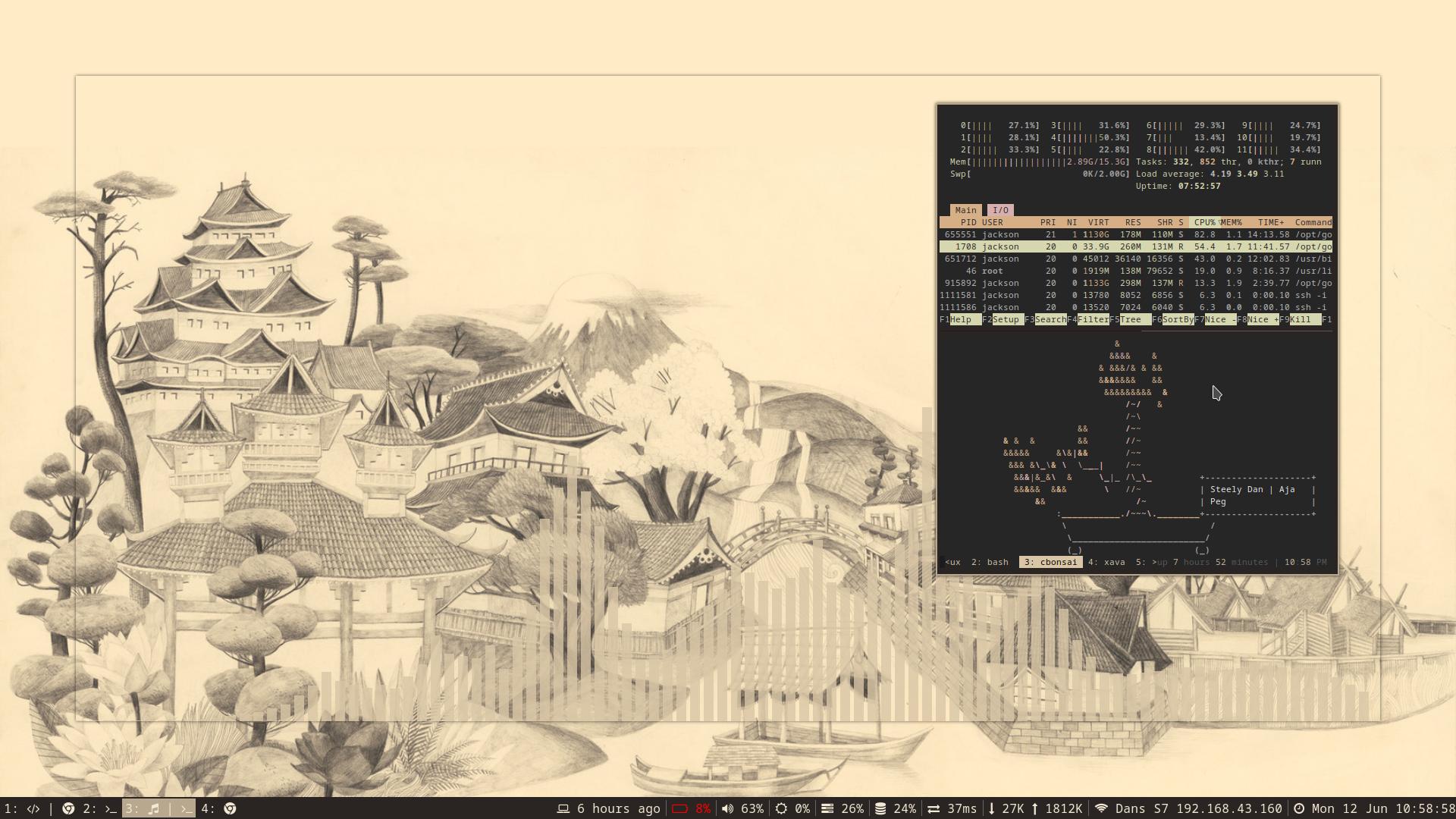The width and height of the screenshot is (1456, 819).
Task: Switch to tmux window 4: xava
Action: coord(1106,562)
